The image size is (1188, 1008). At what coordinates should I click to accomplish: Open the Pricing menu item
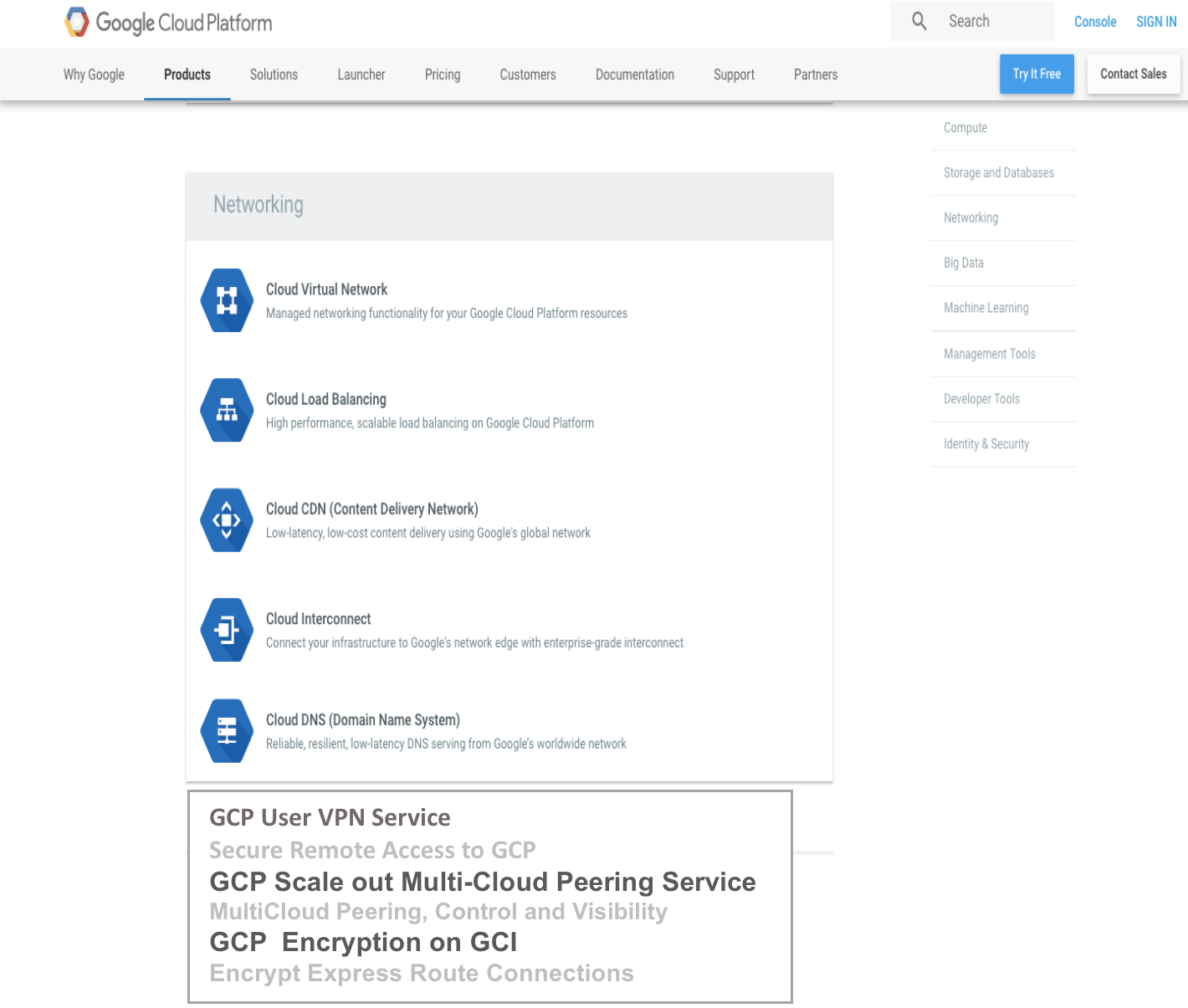[443, 74]
